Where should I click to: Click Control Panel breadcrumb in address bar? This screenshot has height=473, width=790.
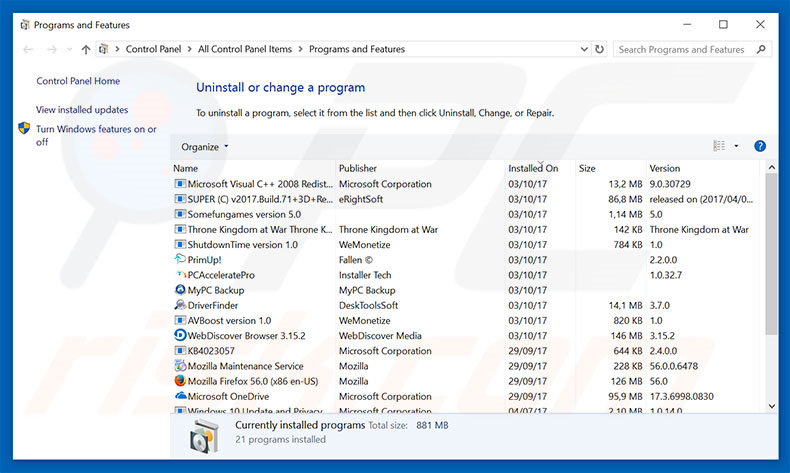pyautogui.click(x=153, y=49)
